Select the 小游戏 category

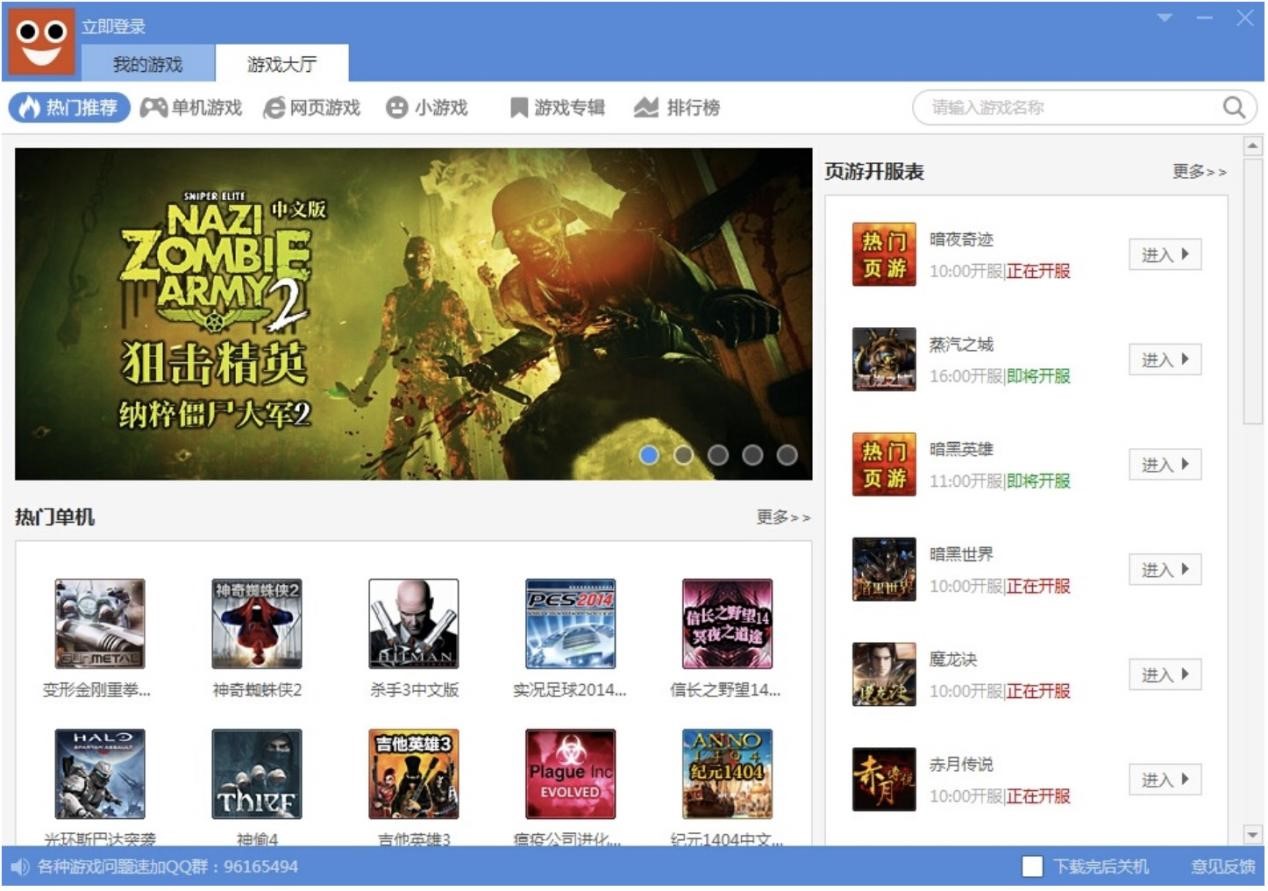pos(427,107)
